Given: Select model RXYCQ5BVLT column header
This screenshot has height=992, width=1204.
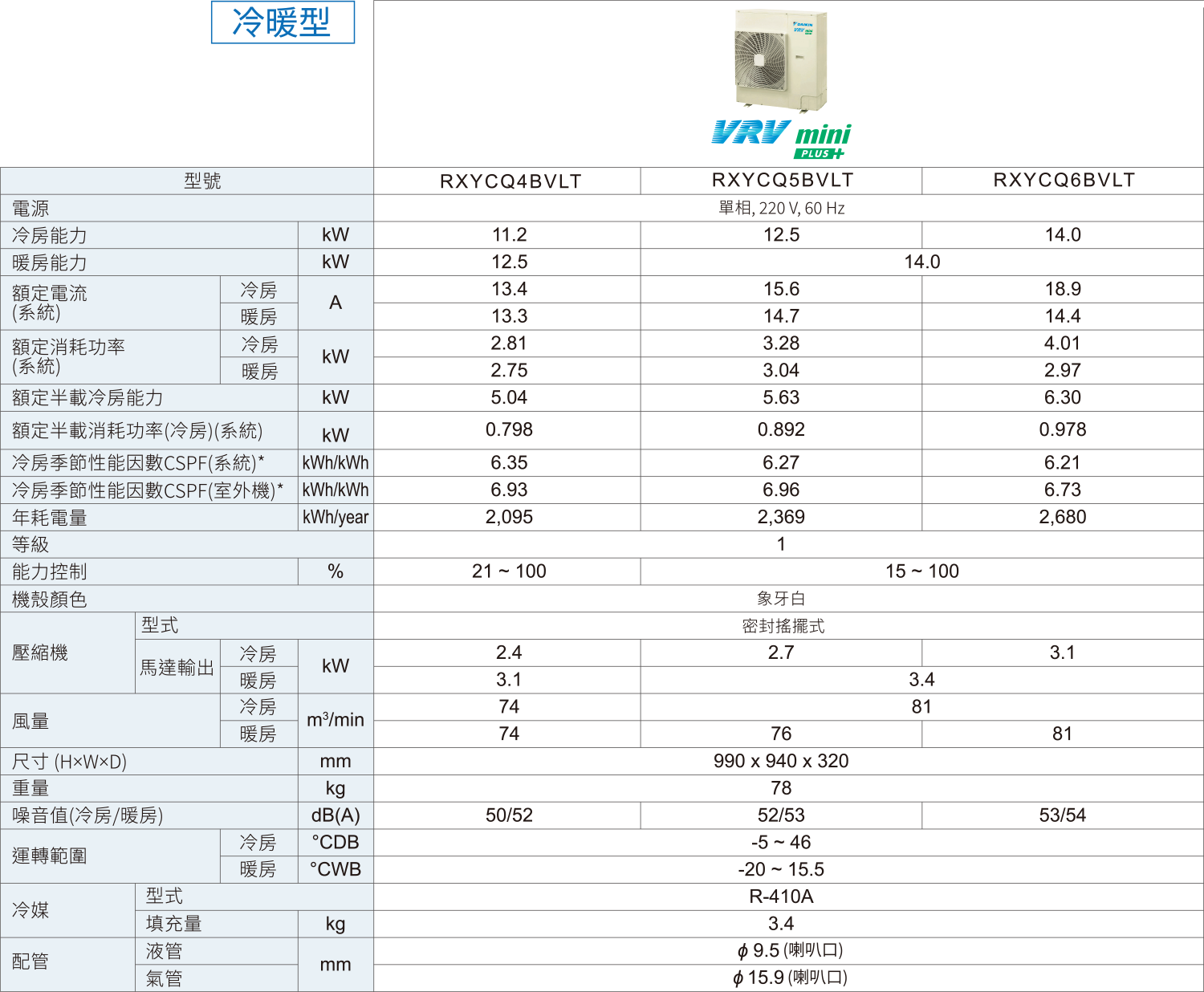Looking at the screenshot, I should 782,181.
